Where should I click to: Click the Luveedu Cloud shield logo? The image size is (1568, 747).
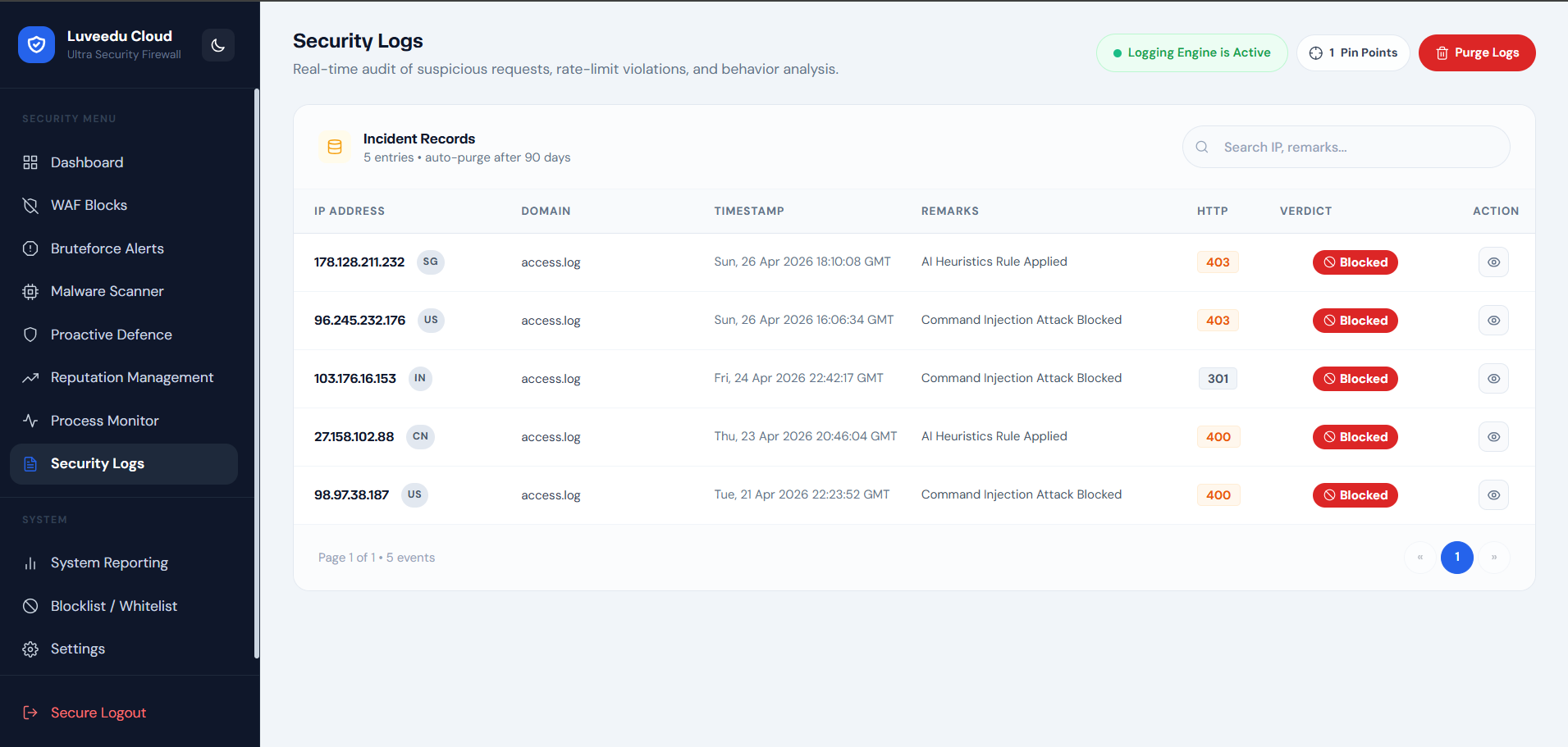tap(37, 44)
